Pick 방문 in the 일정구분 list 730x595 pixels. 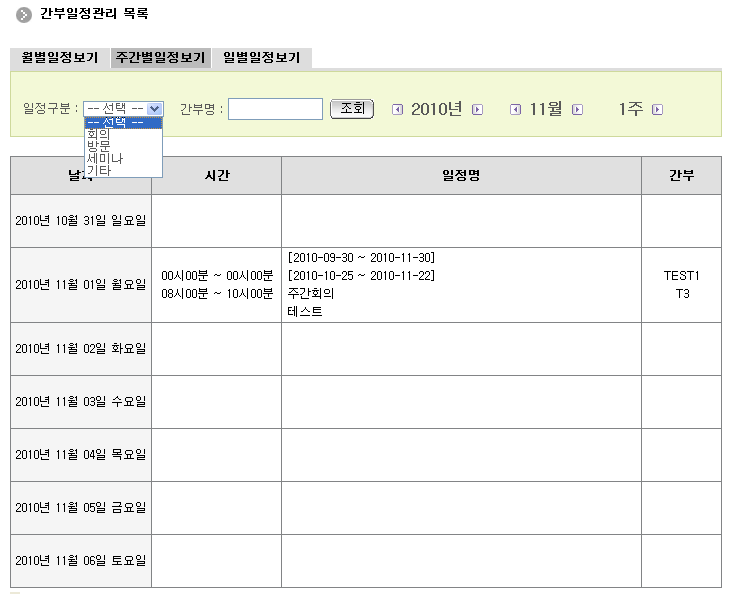click(x=98, y=146)
